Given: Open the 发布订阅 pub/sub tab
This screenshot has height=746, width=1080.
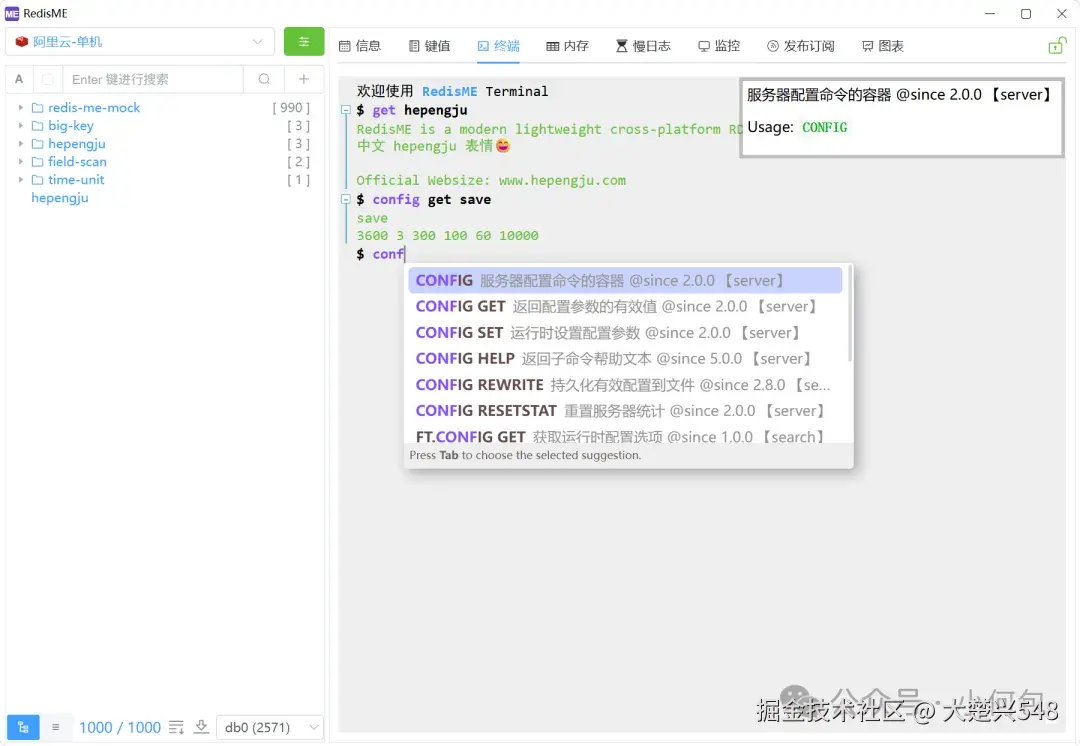Looking at the screenshot, I should 801,46.
